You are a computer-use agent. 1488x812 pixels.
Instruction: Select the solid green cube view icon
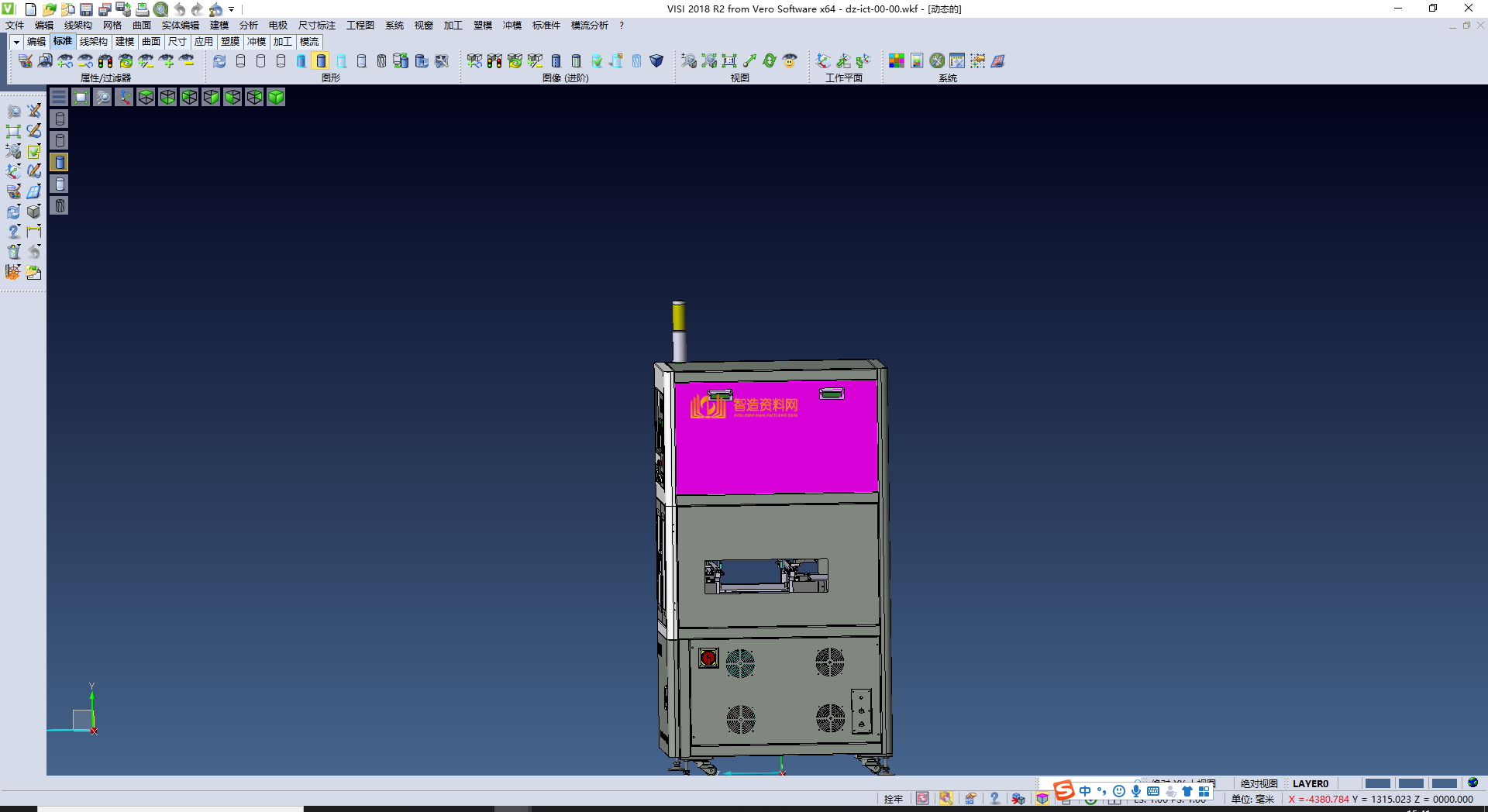(276, 97)
